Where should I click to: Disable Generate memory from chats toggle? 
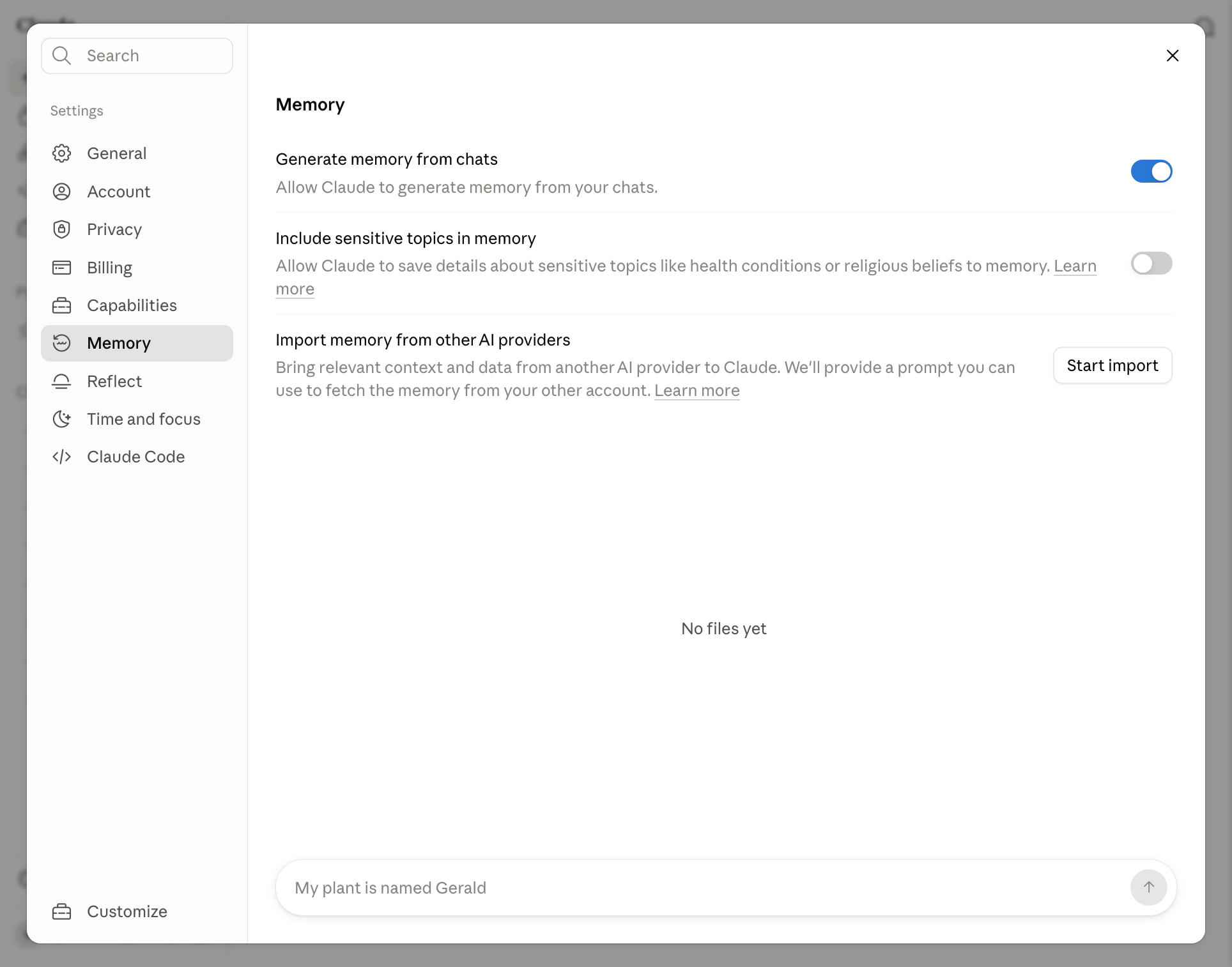(x=1151, y=171)
